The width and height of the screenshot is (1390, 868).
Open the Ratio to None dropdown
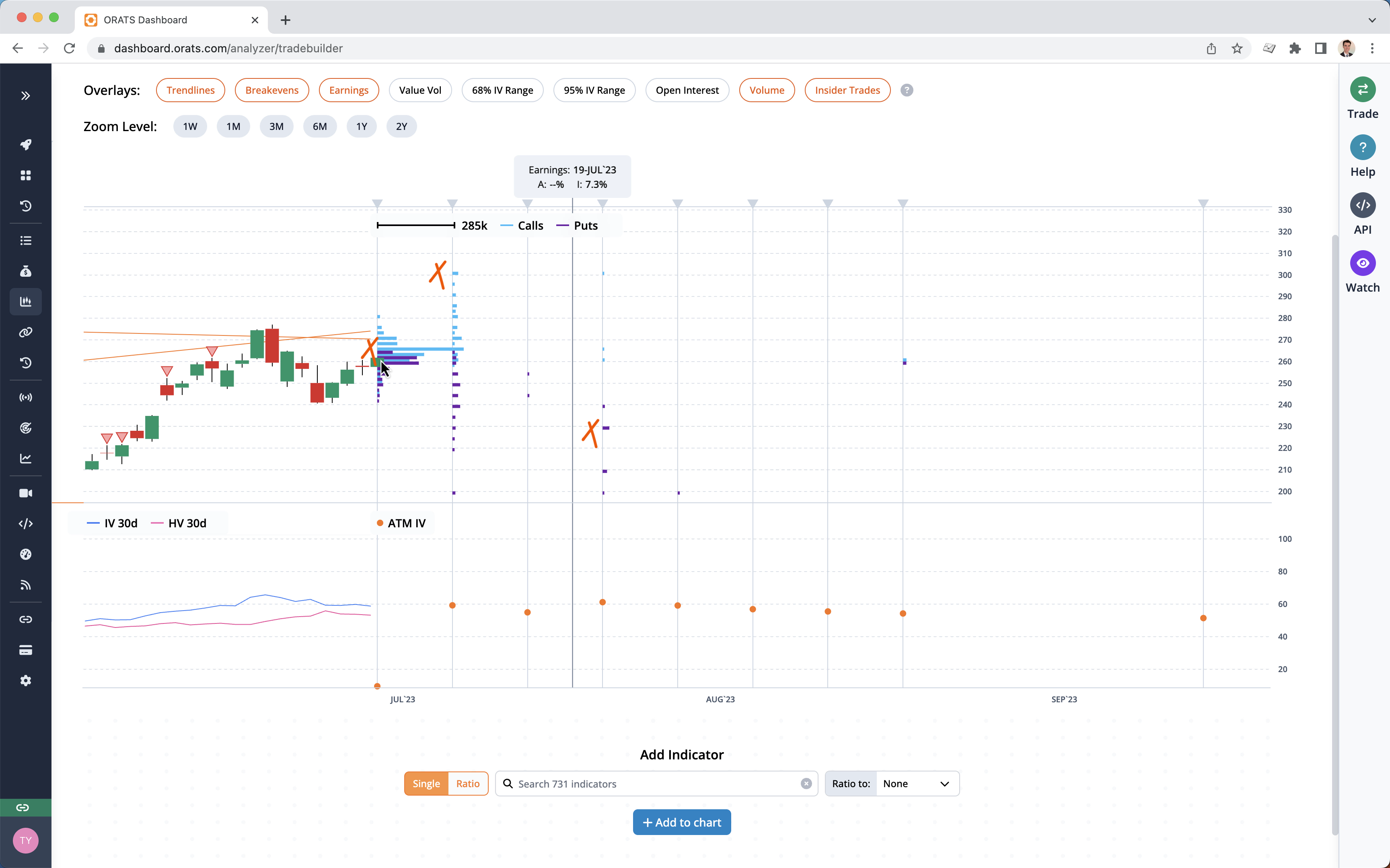[917, 783]
